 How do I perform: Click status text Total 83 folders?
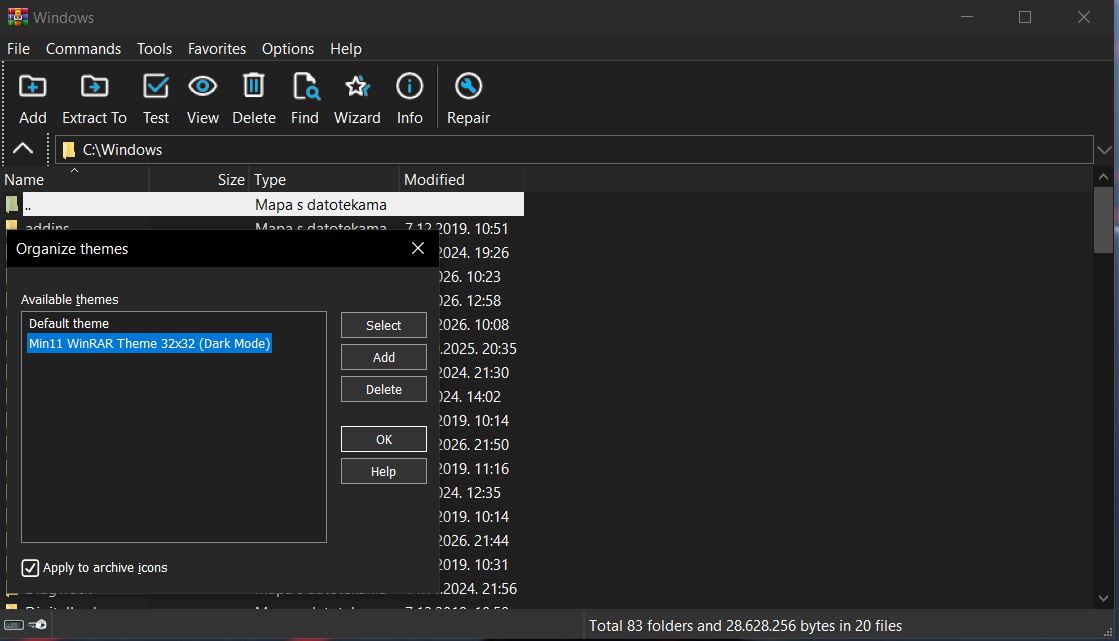pyautogui.click(x=745, y=625)
